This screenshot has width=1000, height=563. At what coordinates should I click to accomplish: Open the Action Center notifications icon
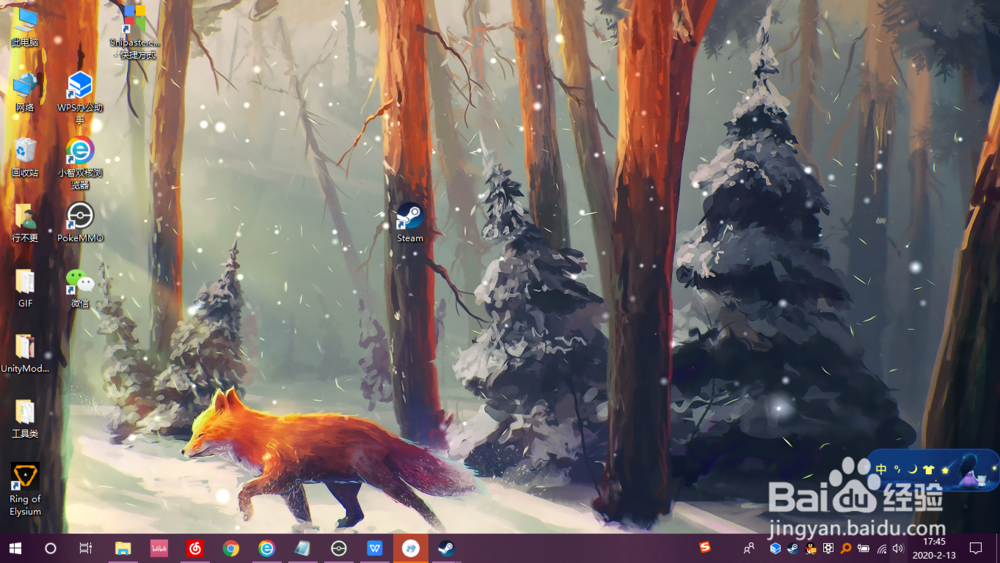pyautogui.click(x=976, y=548)
